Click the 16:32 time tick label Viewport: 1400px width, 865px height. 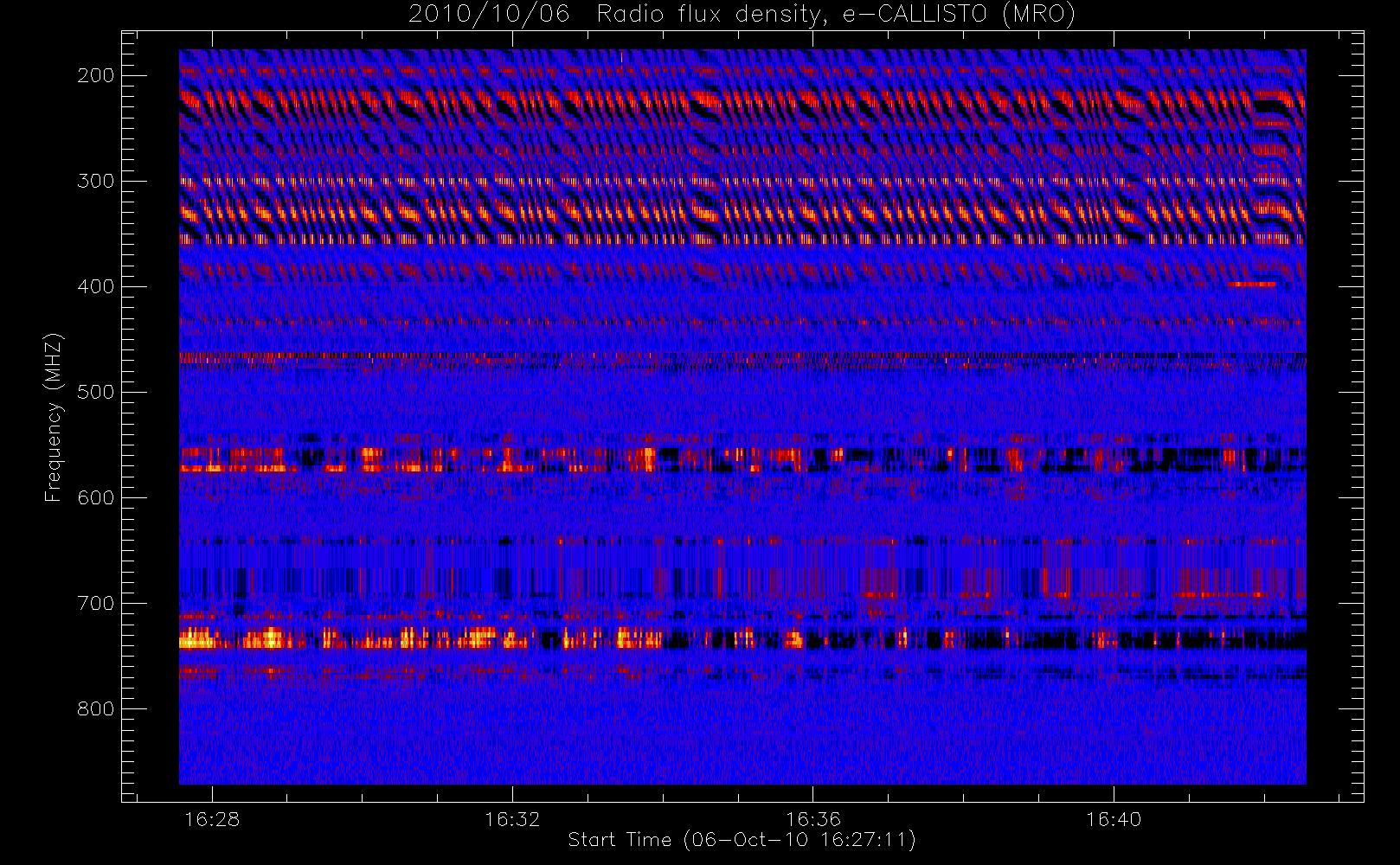512,819
